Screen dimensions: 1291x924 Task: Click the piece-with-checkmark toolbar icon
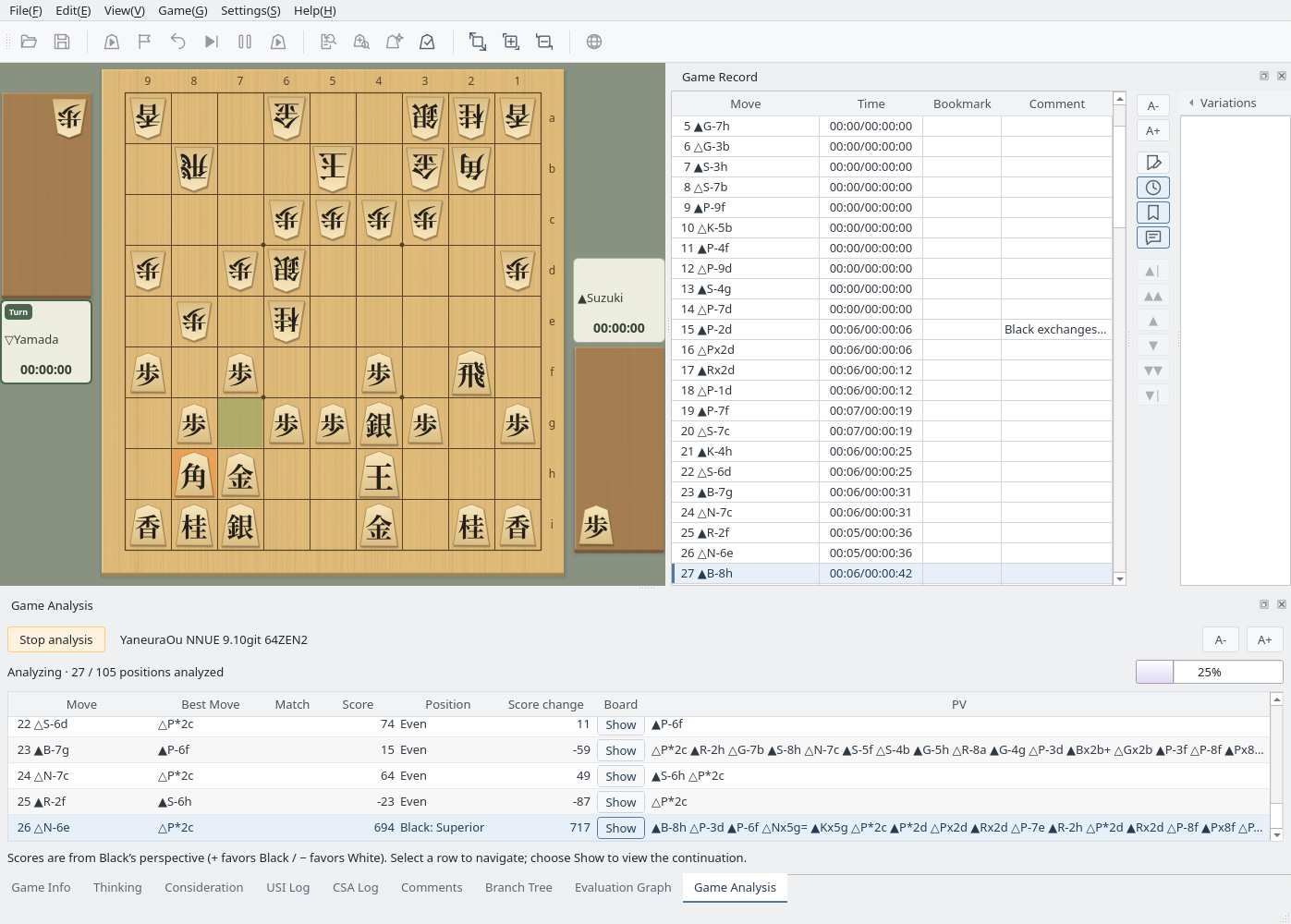[428, 42]
